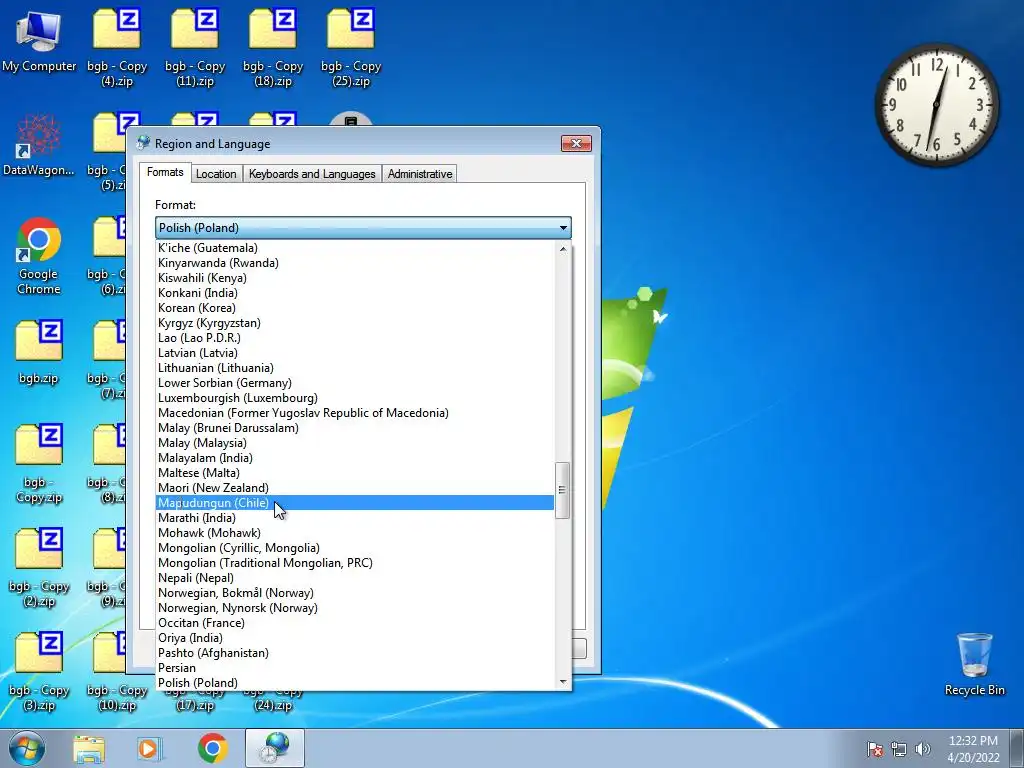
Task: Select bgb - Copy (3).zip icon
Action: 39,671
